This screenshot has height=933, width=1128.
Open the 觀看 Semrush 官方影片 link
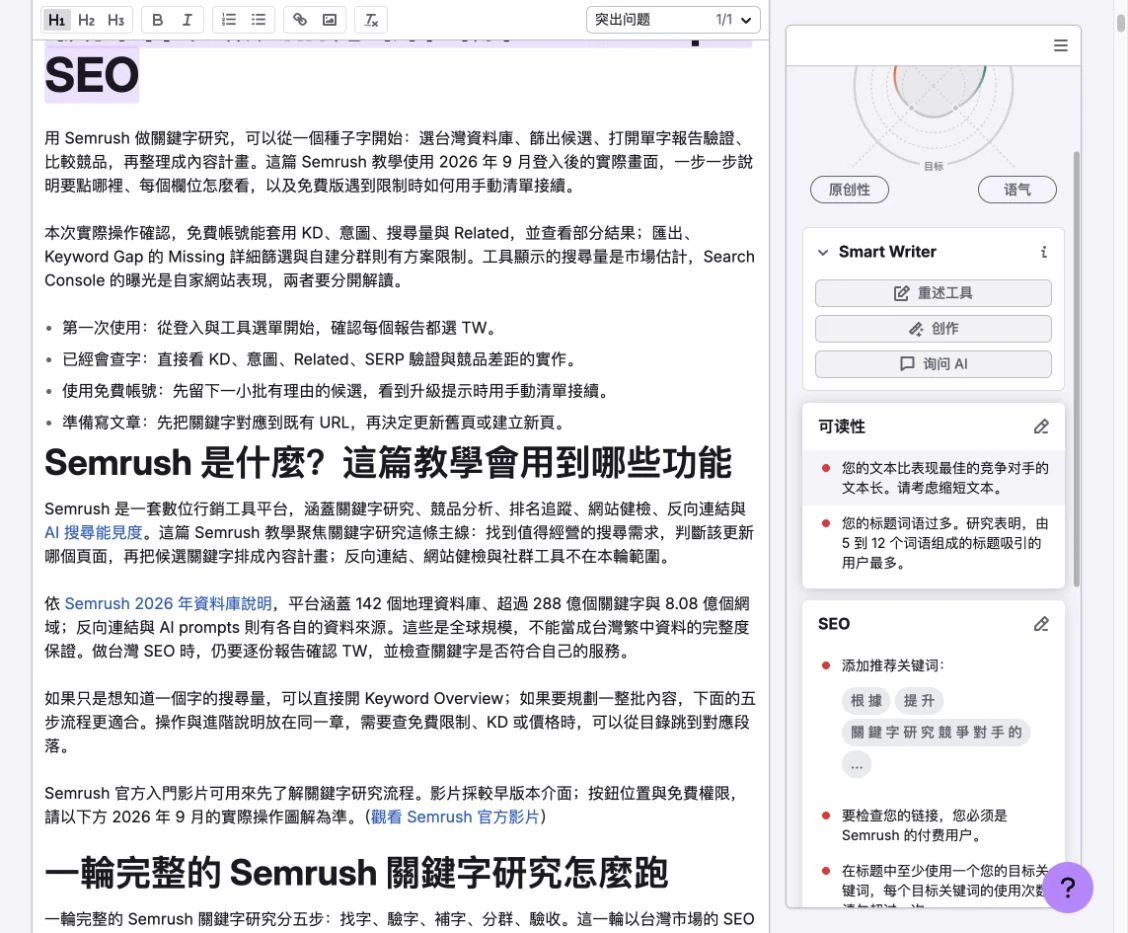[x=455, y=817]
